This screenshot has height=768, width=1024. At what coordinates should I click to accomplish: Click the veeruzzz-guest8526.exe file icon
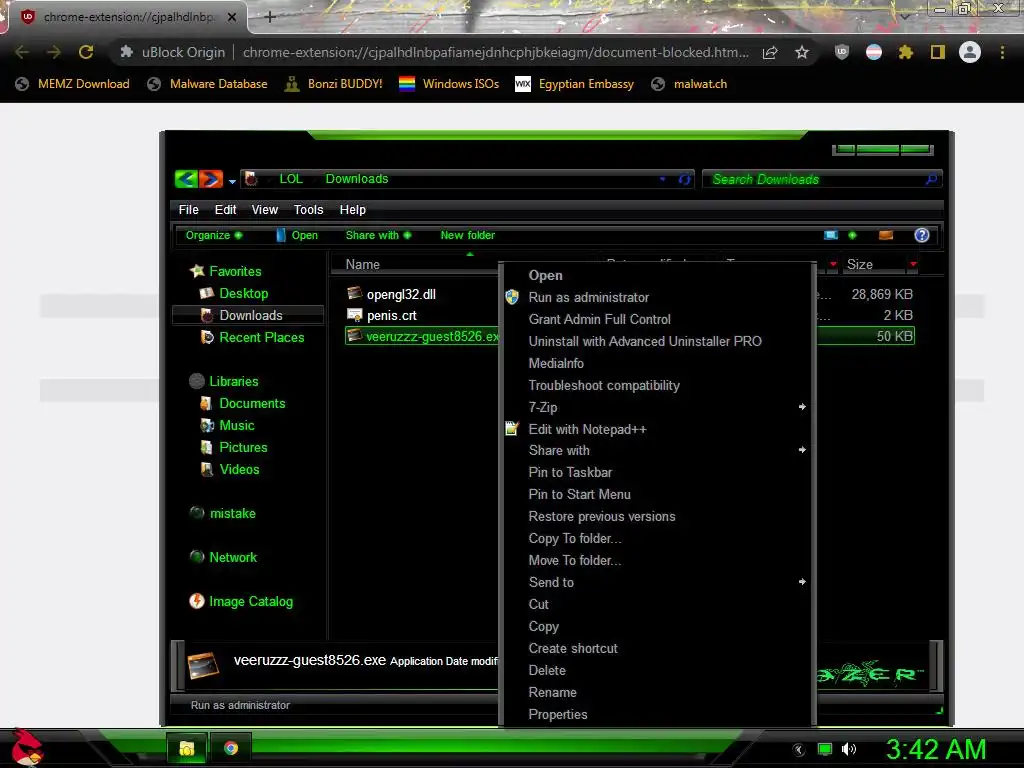point(355,336)
